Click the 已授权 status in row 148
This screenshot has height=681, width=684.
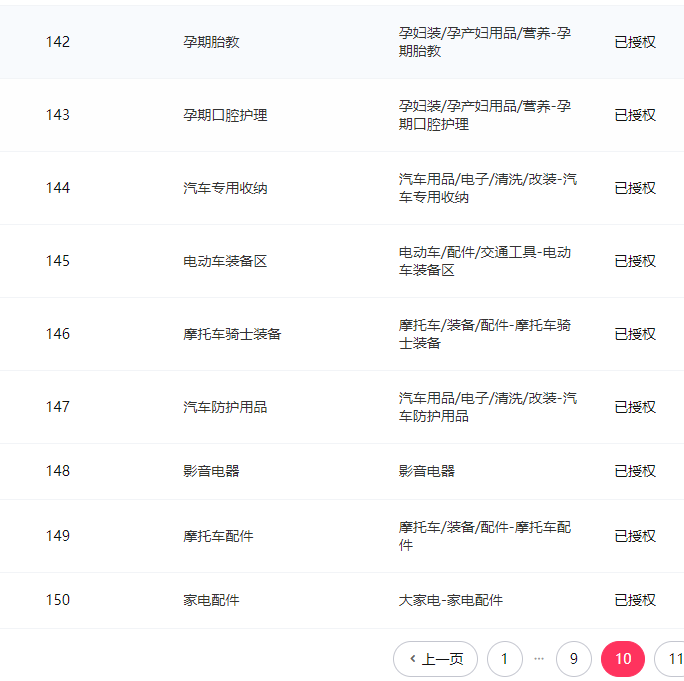click(x=635, y=471)
